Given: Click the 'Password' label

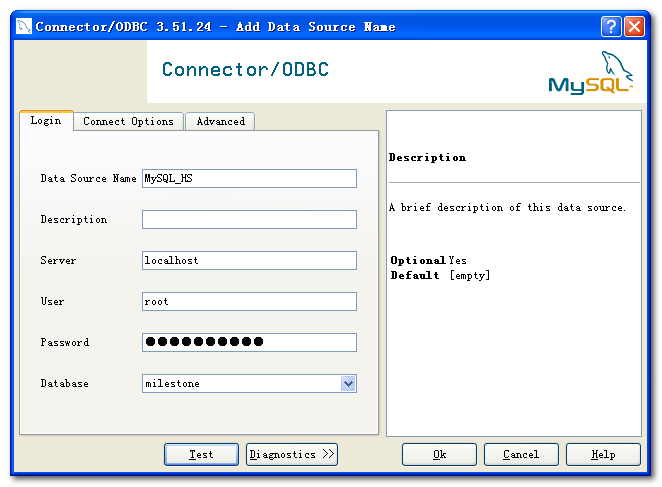Looking at the screenshot, I should tap(65, 342).
